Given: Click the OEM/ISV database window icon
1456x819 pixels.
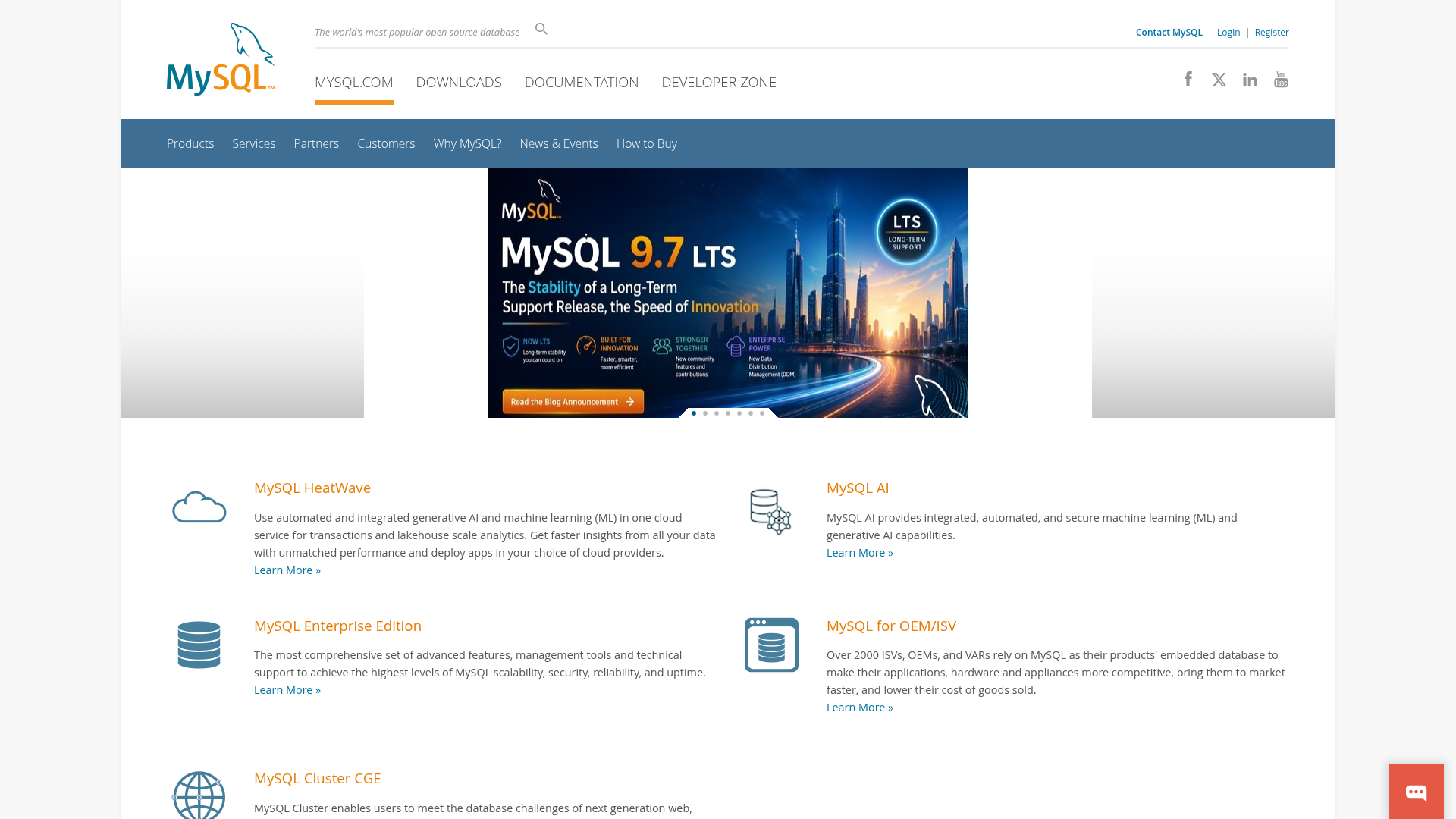Looking at the screenshot, I should [771, 645].
